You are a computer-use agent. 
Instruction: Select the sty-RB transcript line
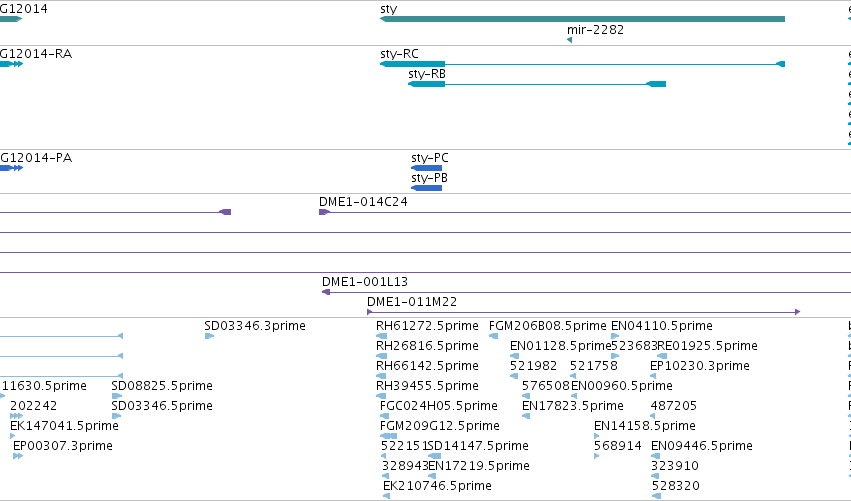point(537,84)
